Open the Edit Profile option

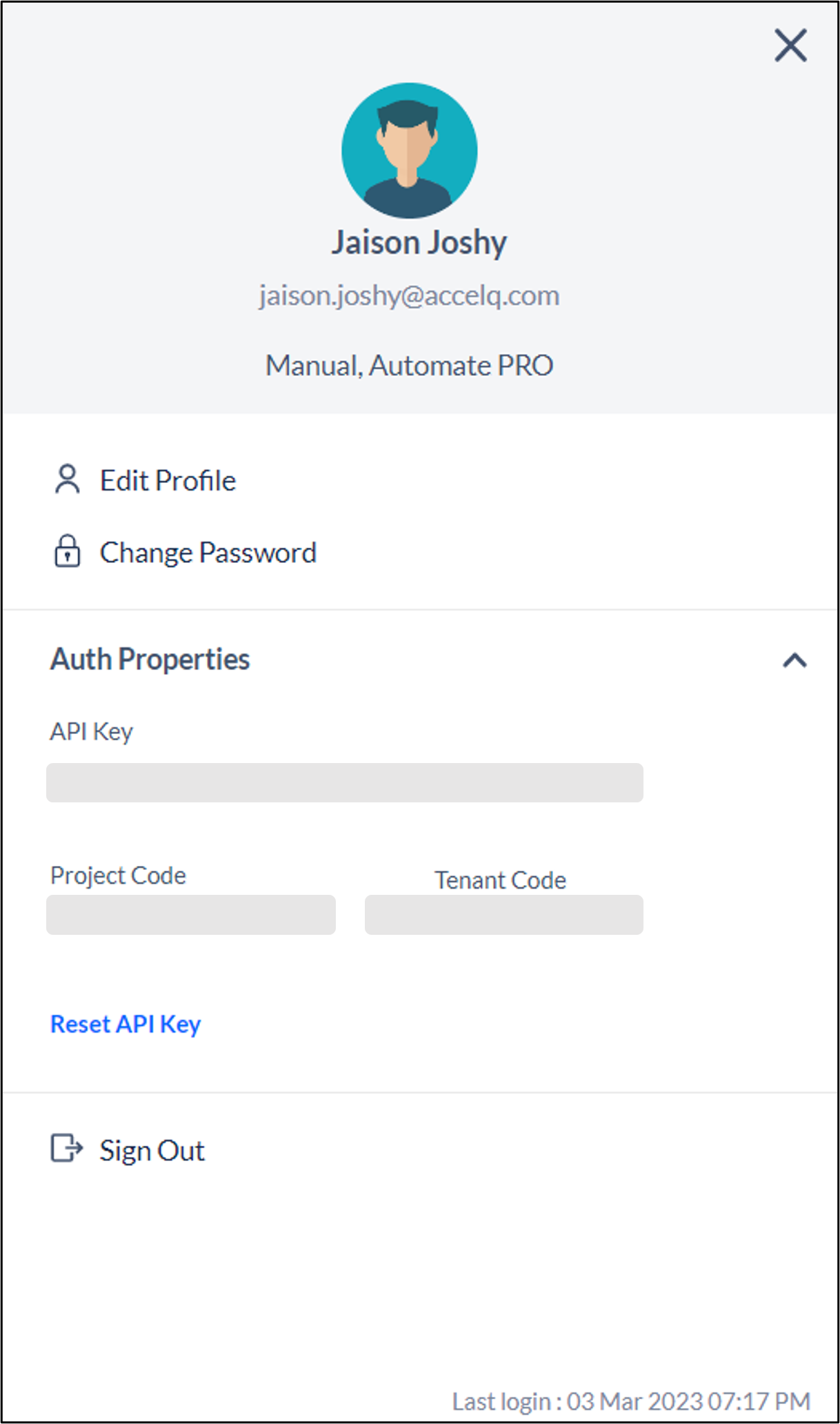[x=168, y=481]
